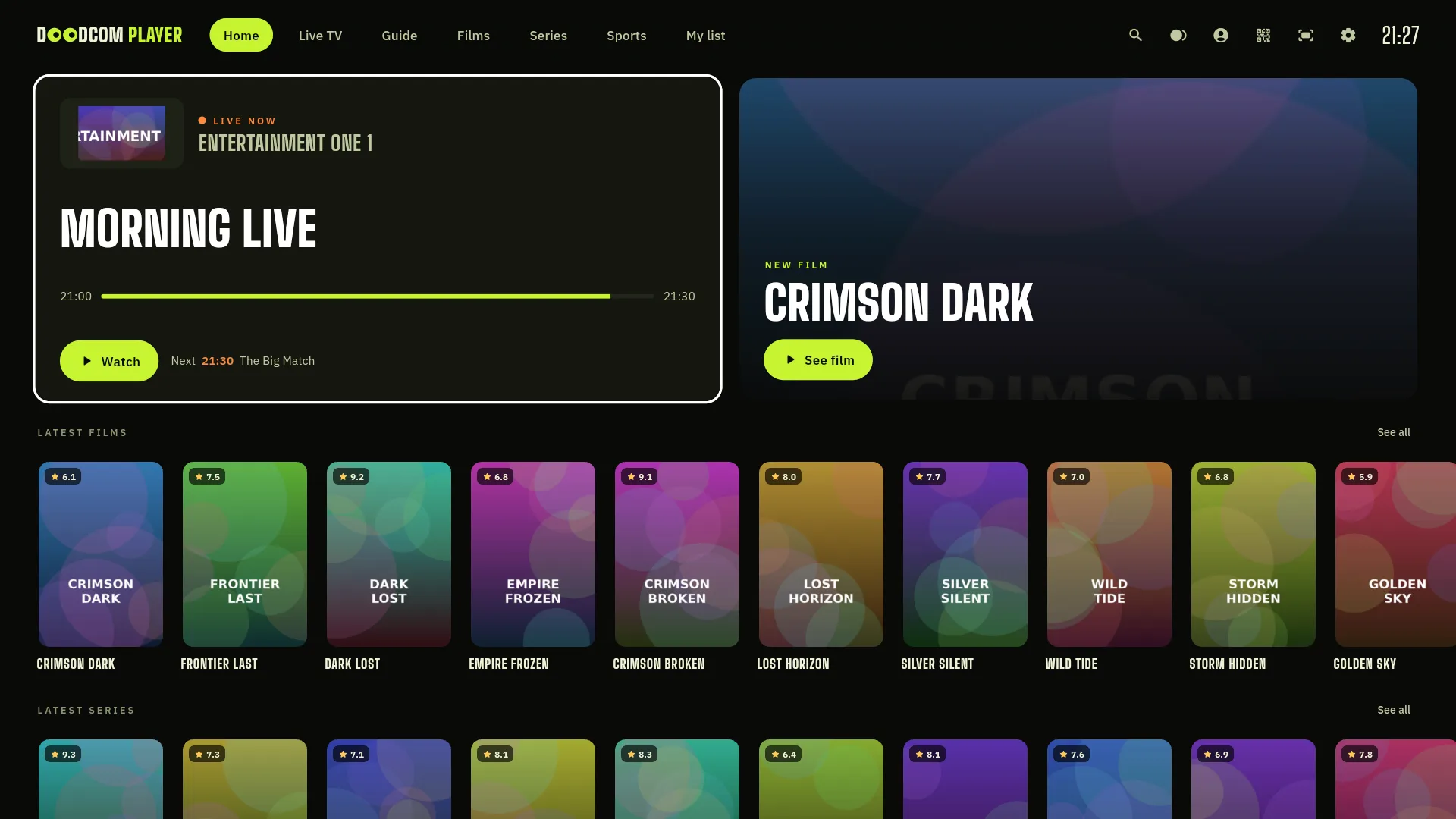Click the fullscreen icon in header

[x=1305, y=35]
